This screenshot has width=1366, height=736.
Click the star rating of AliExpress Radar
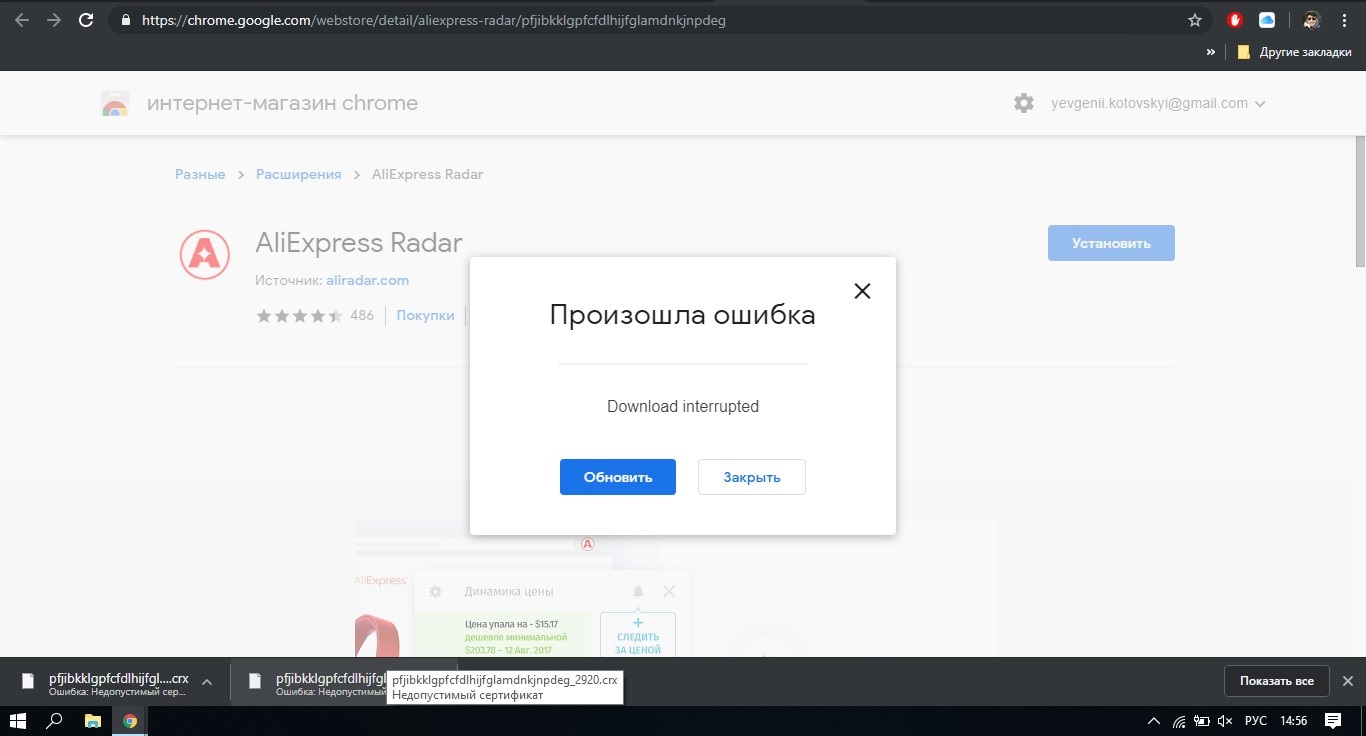tap(299, 315)
